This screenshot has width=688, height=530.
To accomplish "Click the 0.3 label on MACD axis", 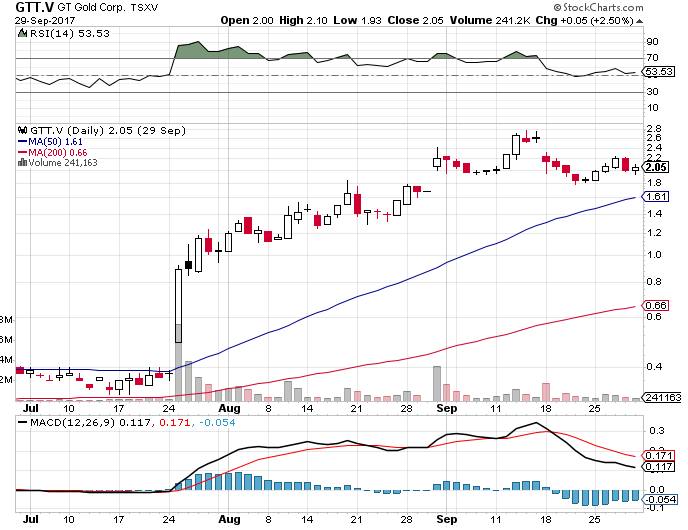I will tap(657, 431).
